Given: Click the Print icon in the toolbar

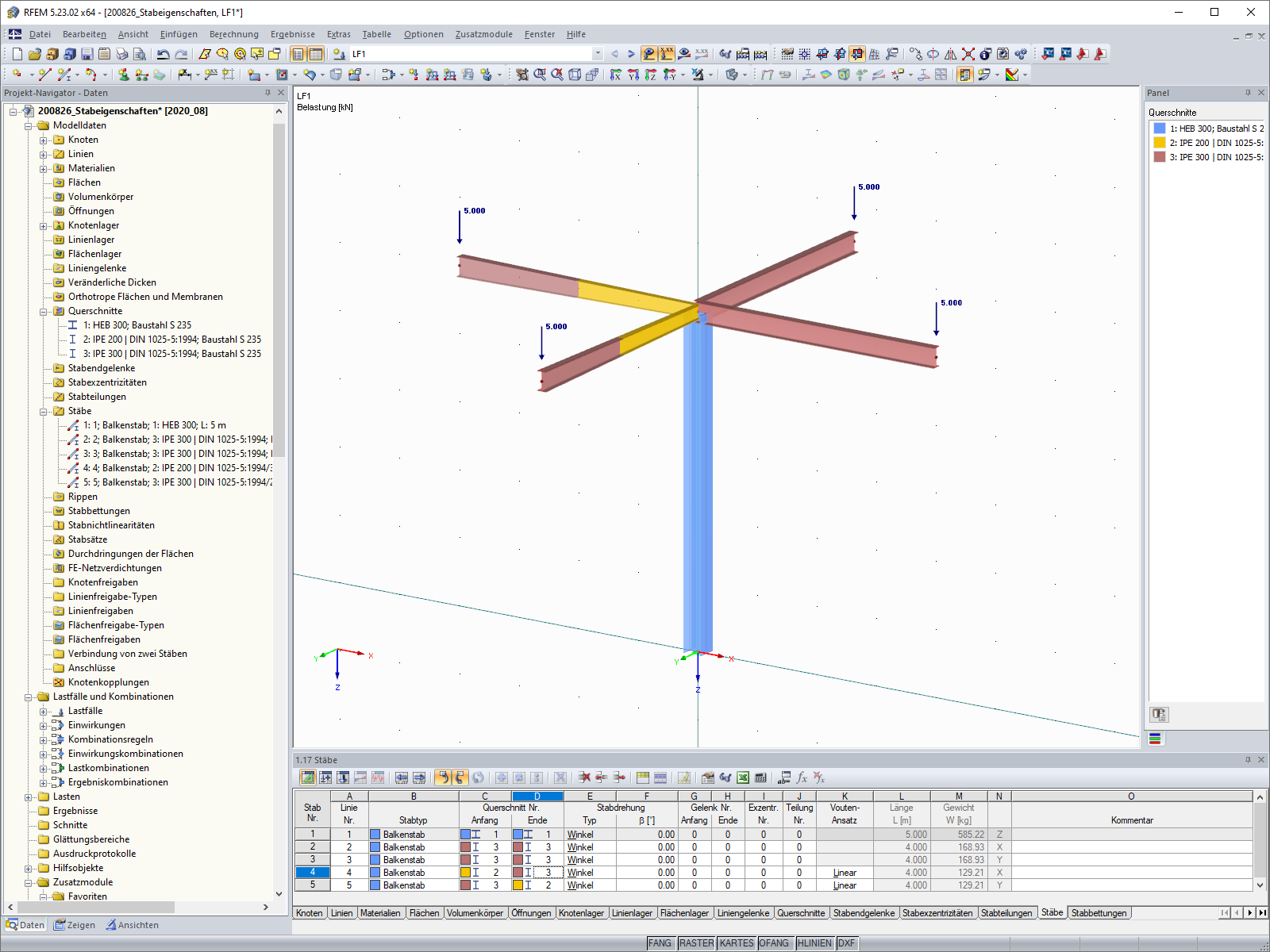Looking at the screenshot, I should [x=122, y=54].
